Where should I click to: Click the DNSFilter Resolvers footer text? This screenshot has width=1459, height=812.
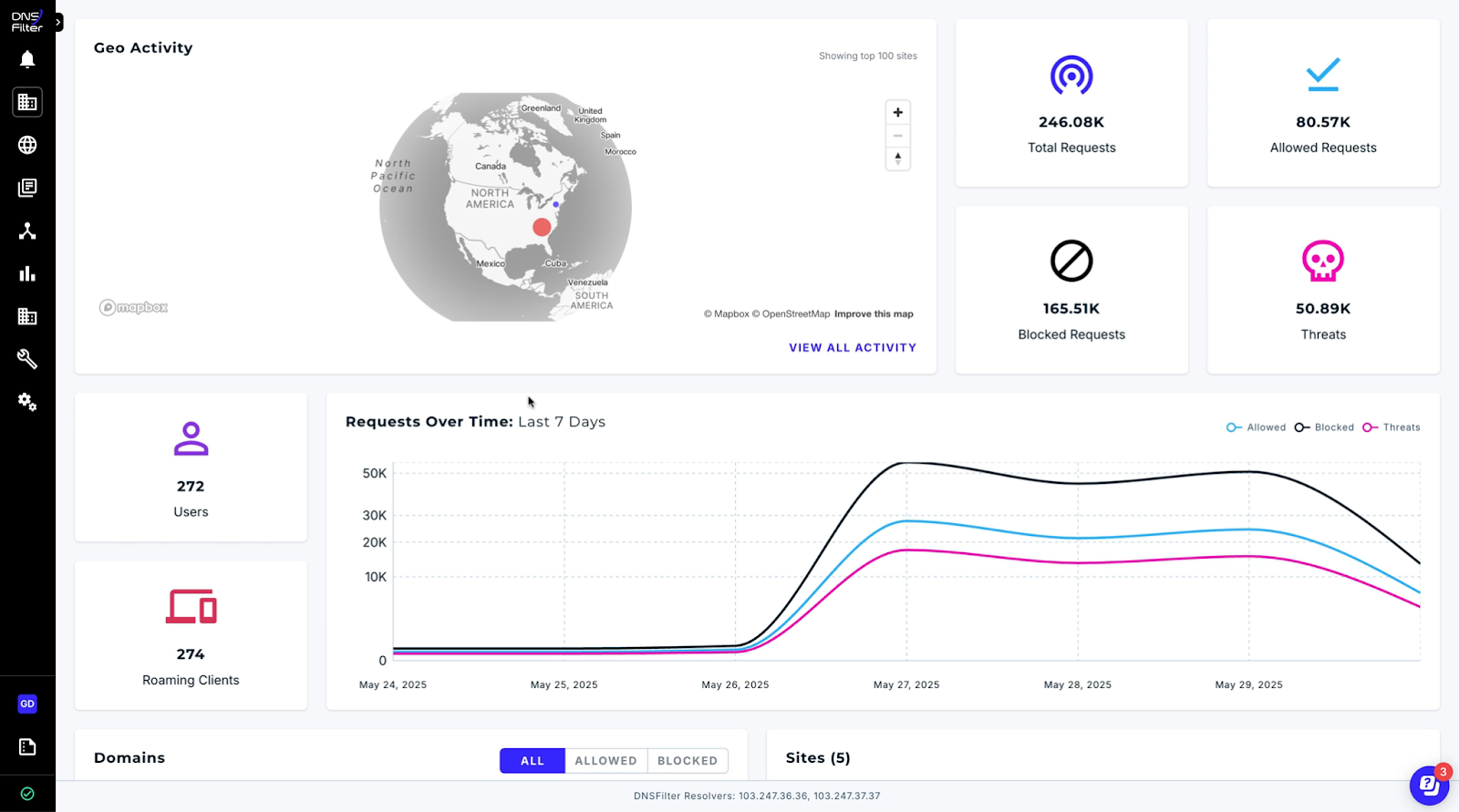pyautogui.click(x=757, y=796)
